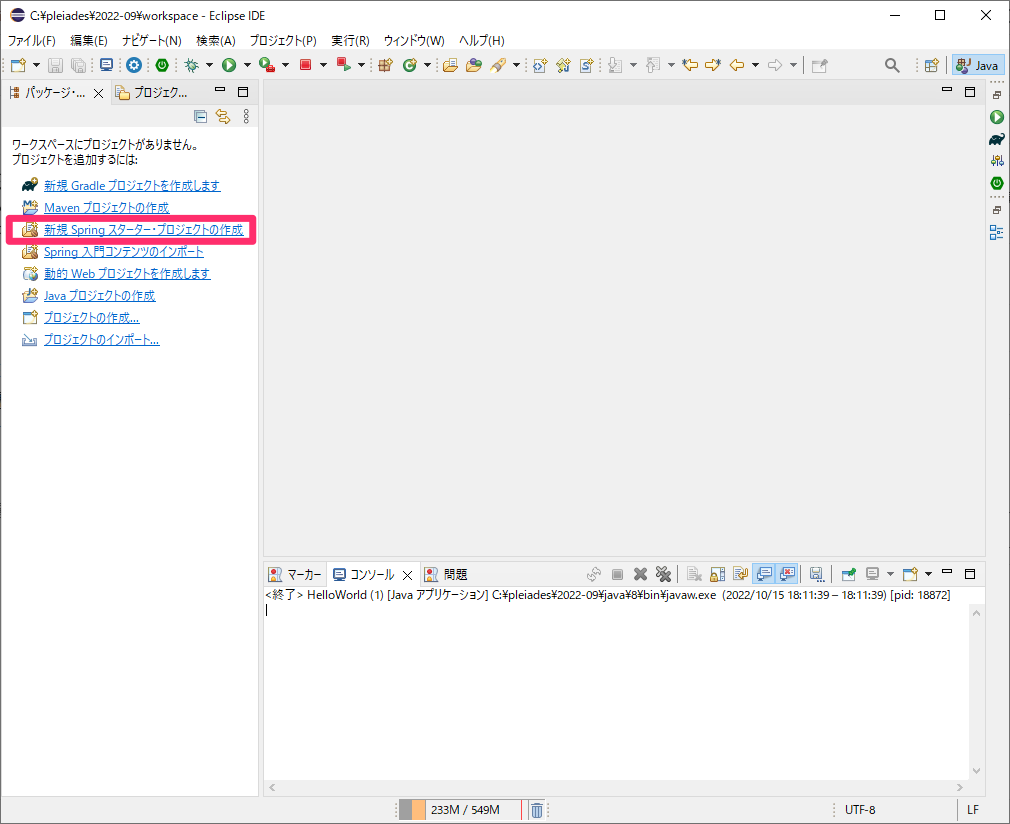This screenshot has height=824, width=1010.
Task: Toggle Pin Console button
Action: (849, 574)
